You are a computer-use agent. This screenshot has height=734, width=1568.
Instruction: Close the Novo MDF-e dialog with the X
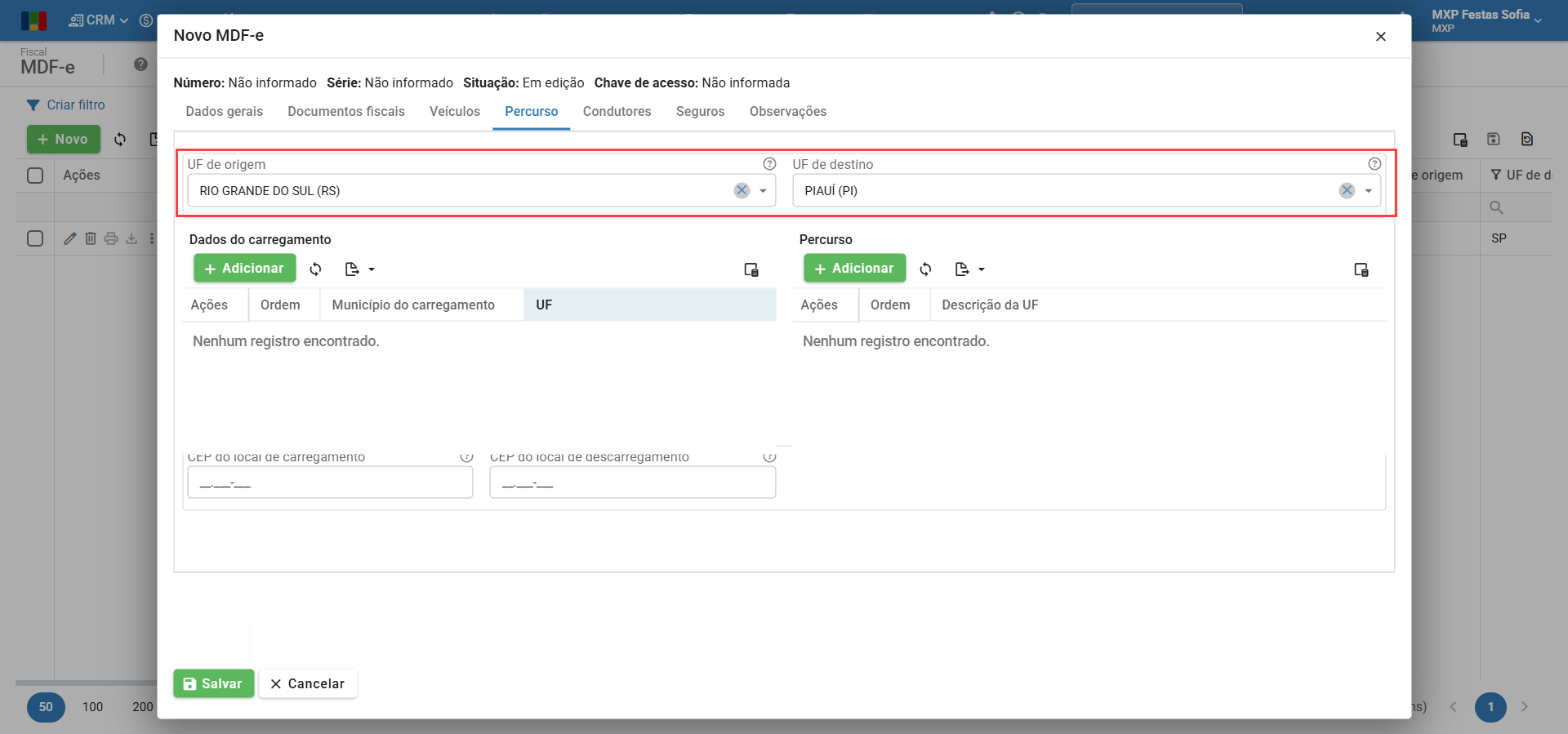(x=1381, y=37)
